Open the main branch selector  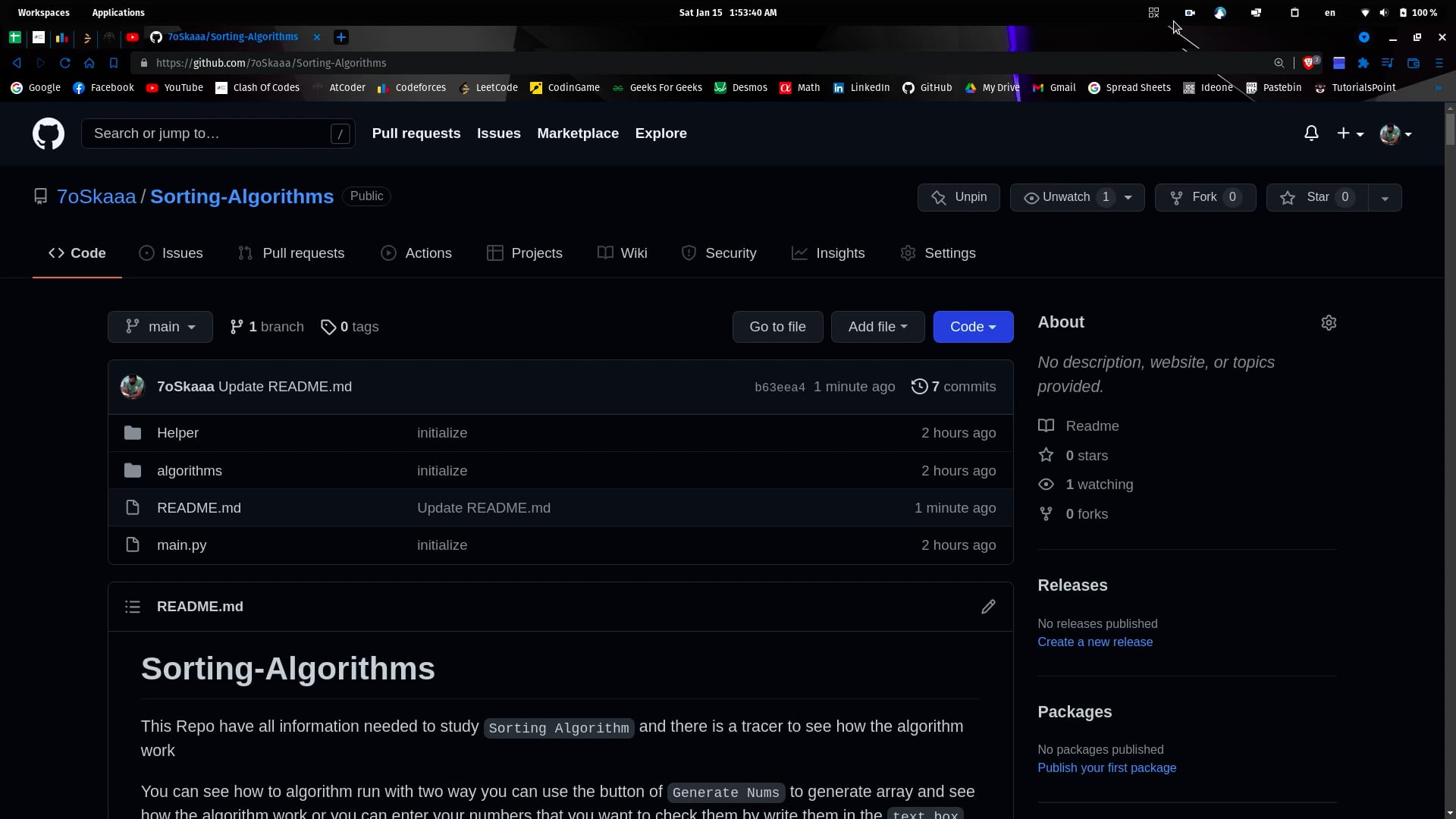[159, 326]
